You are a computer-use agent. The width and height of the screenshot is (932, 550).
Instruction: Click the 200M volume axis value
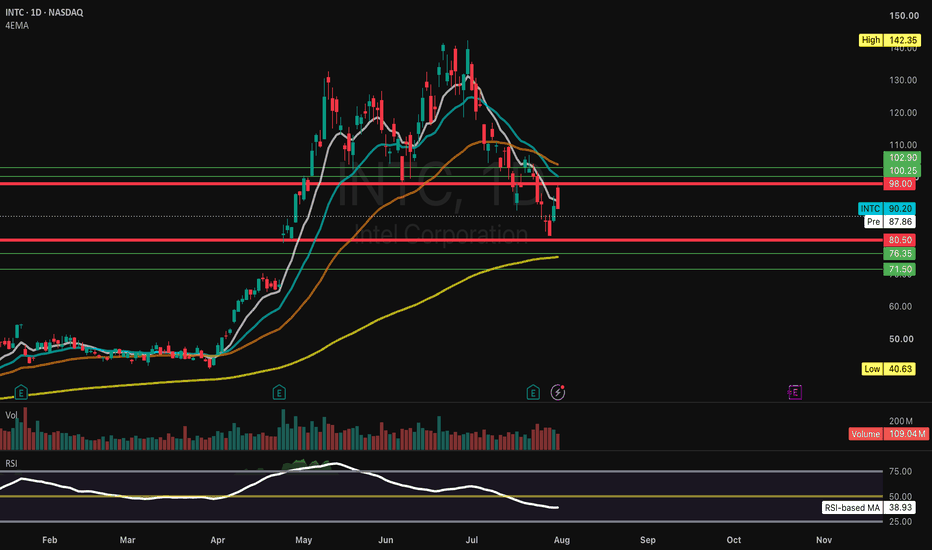(900, 421)
